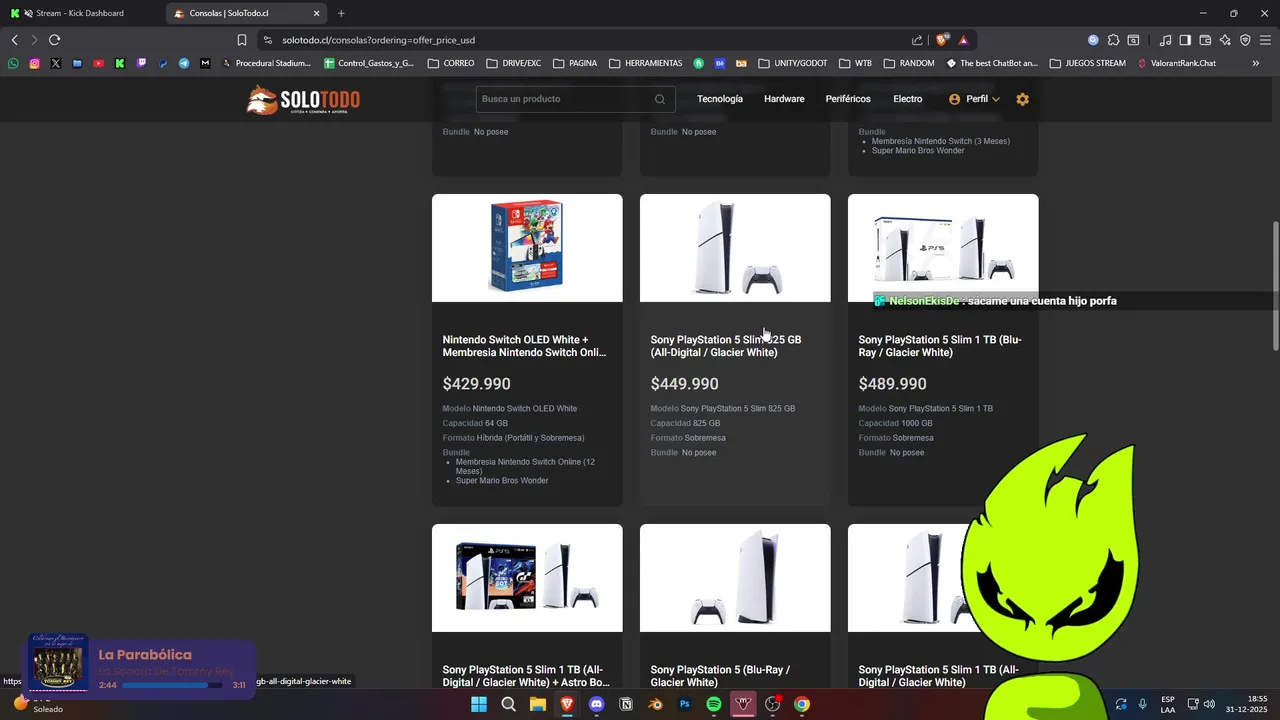The image size is (1280, 720).
Task: Open the Brave Wallet icon
Action: pyautogui.click(x=1205, y=40)
